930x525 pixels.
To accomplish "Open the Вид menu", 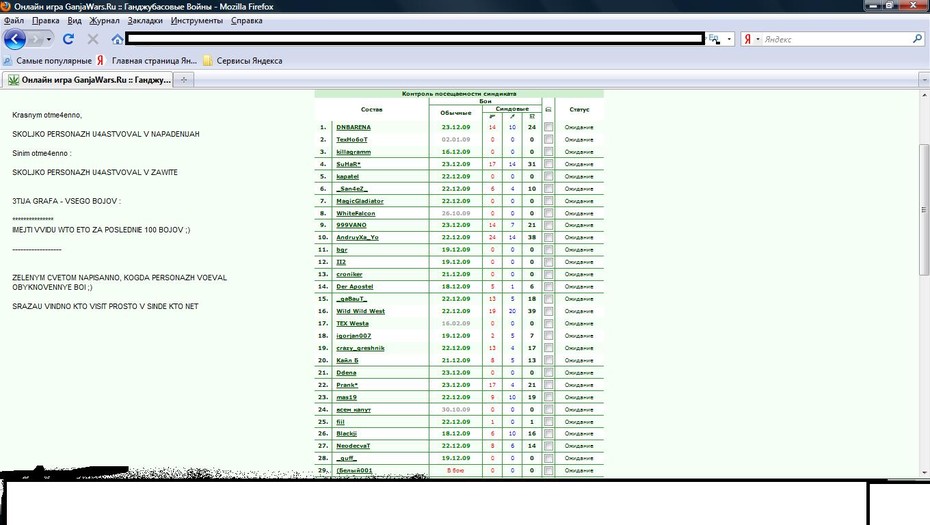I will [x=74, y=21].
